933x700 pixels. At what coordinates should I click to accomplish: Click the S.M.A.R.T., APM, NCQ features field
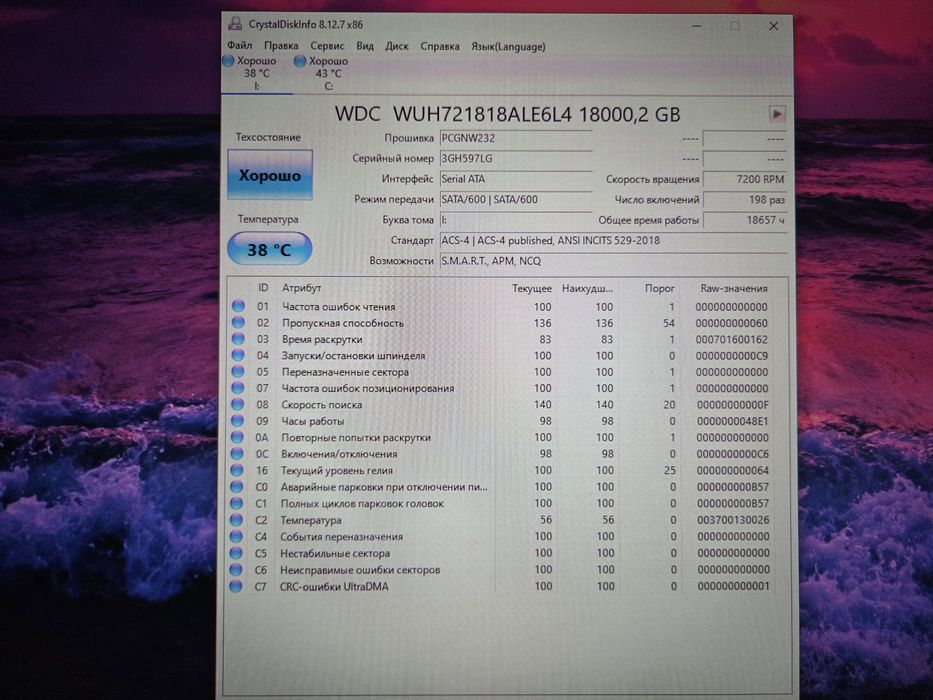(x=613, y=261)
